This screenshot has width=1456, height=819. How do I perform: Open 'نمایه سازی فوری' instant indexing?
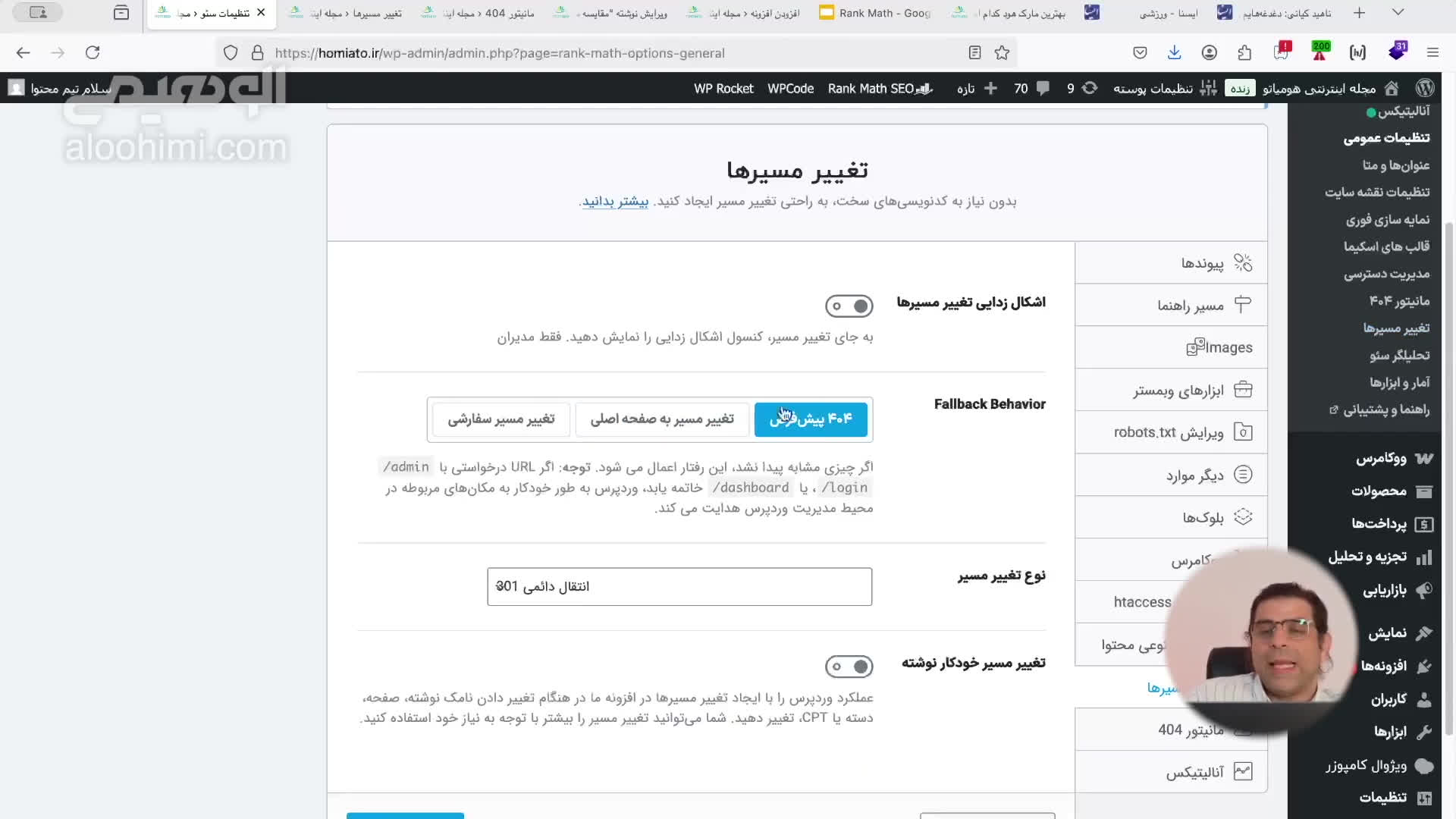pos(1388,220)
